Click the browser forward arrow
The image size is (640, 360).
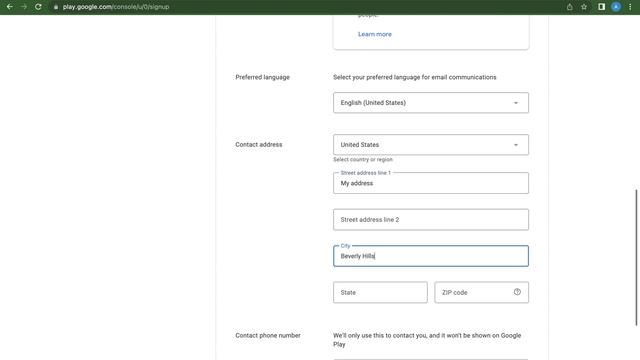(x=24, y=7)
